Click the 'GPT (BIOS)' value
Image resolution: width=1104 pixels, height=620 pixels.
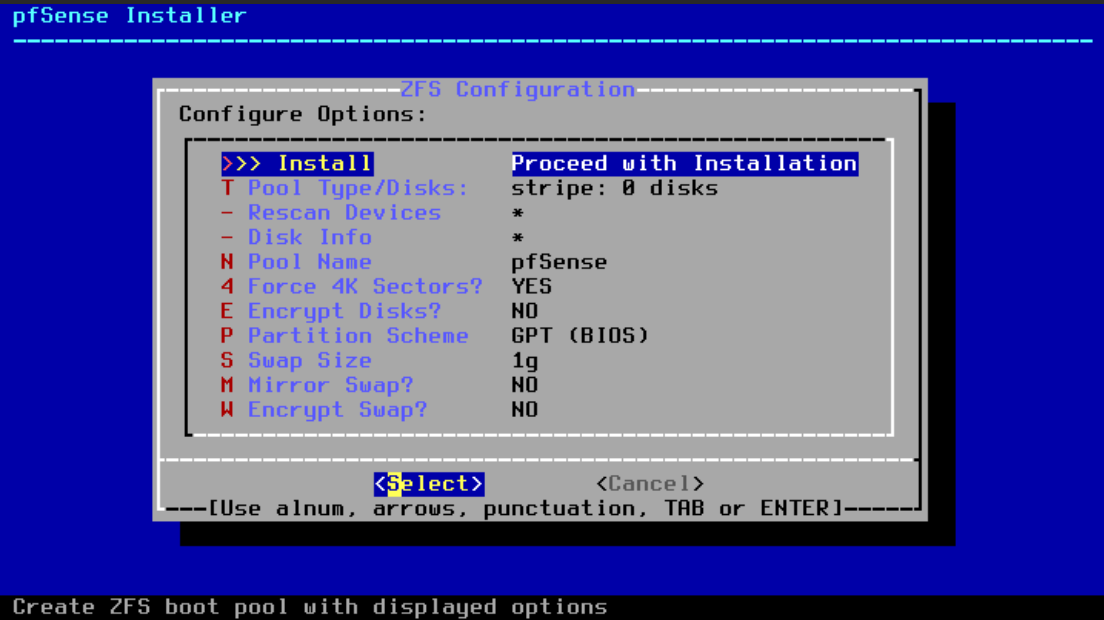click(580, 336)
